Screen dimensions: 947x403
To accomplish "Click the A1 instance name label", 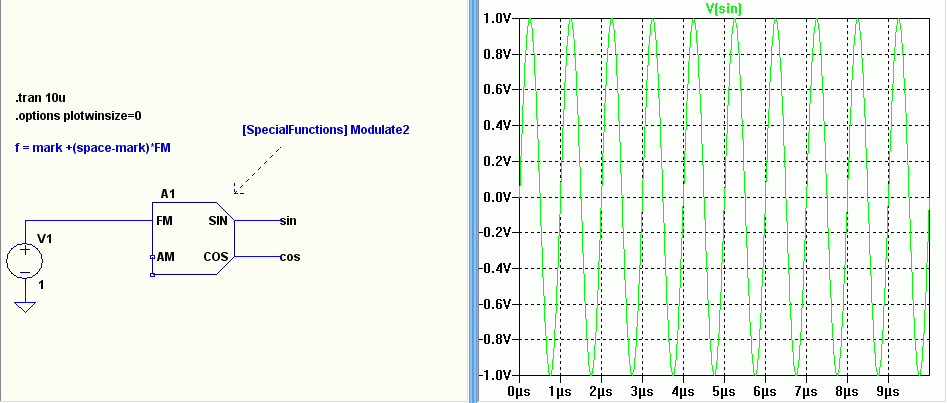I will coord(167,194).
